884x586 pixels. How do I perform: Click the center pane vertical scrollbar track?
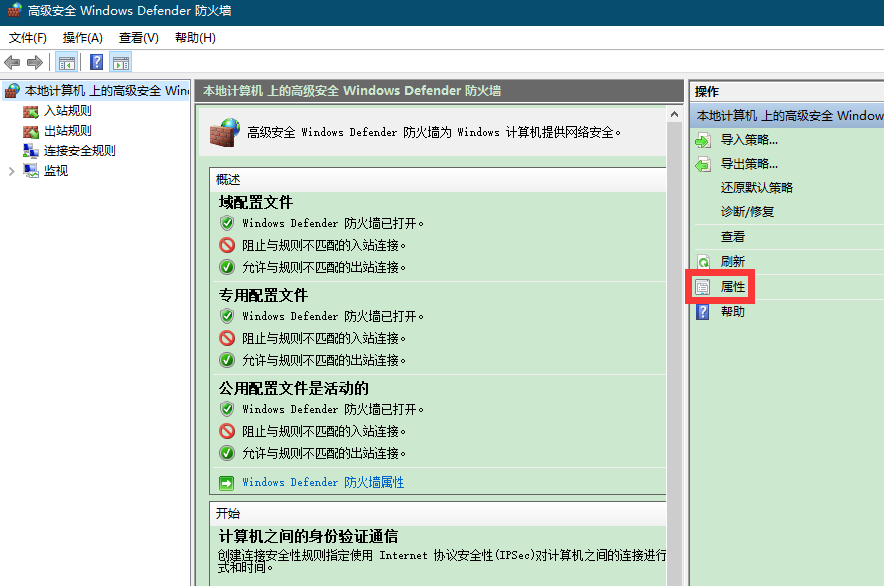[x=674, y=354]
